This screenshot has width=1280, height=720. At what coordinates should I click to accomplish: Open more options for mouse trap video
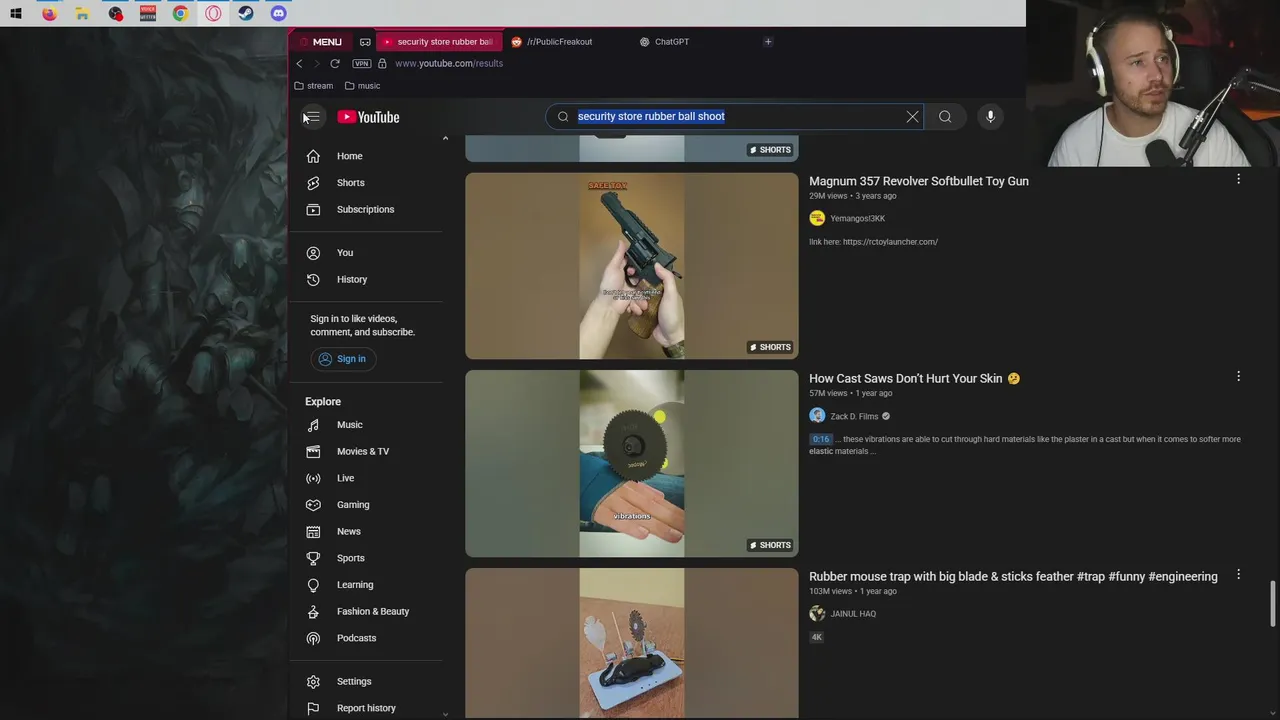point(1238,575)
